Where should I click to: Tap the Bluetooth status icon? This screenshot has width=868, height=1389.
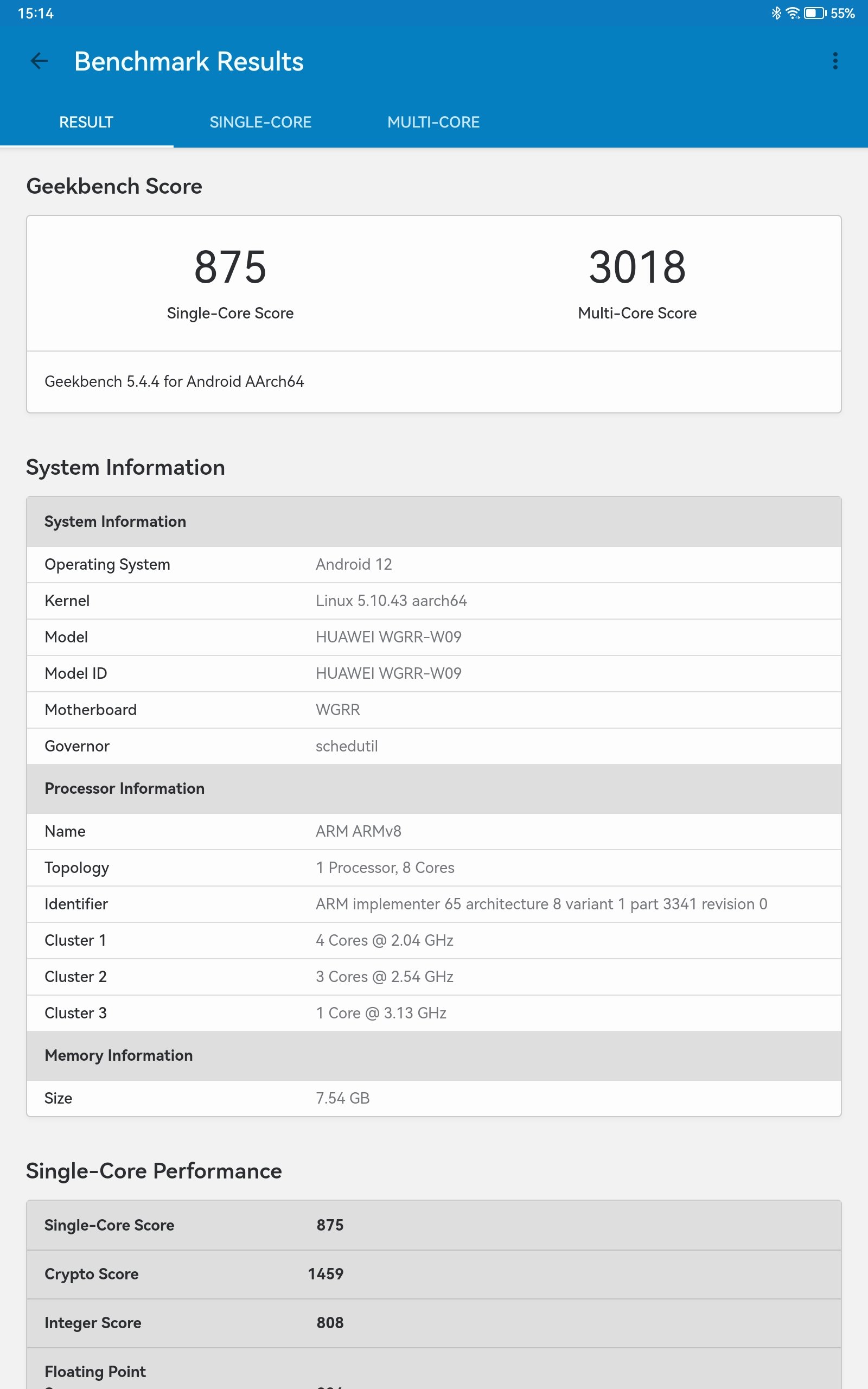(x=776, y=13)
